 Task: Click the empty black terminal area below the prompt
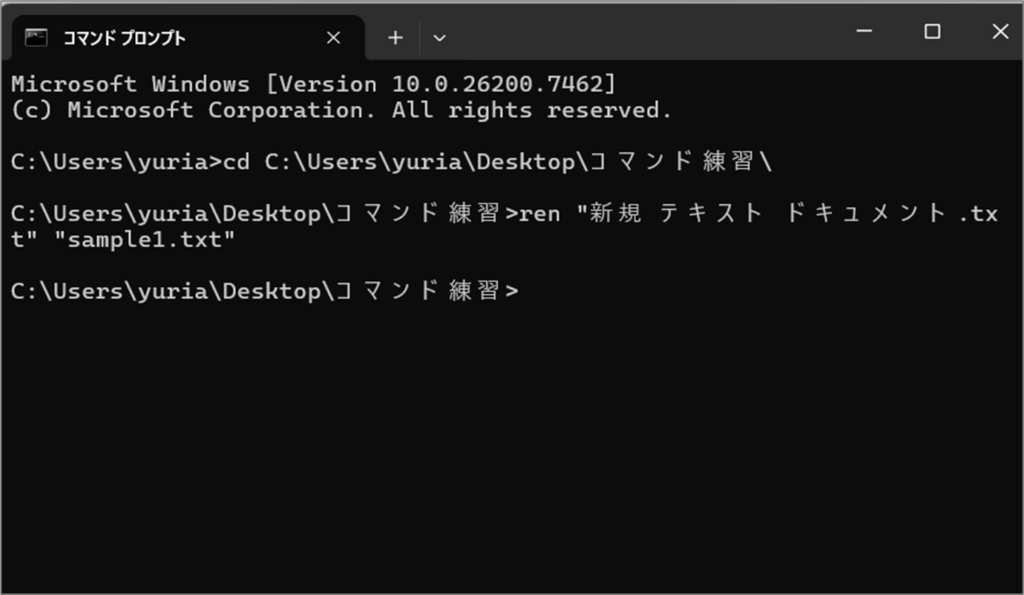tap(500, 450)
